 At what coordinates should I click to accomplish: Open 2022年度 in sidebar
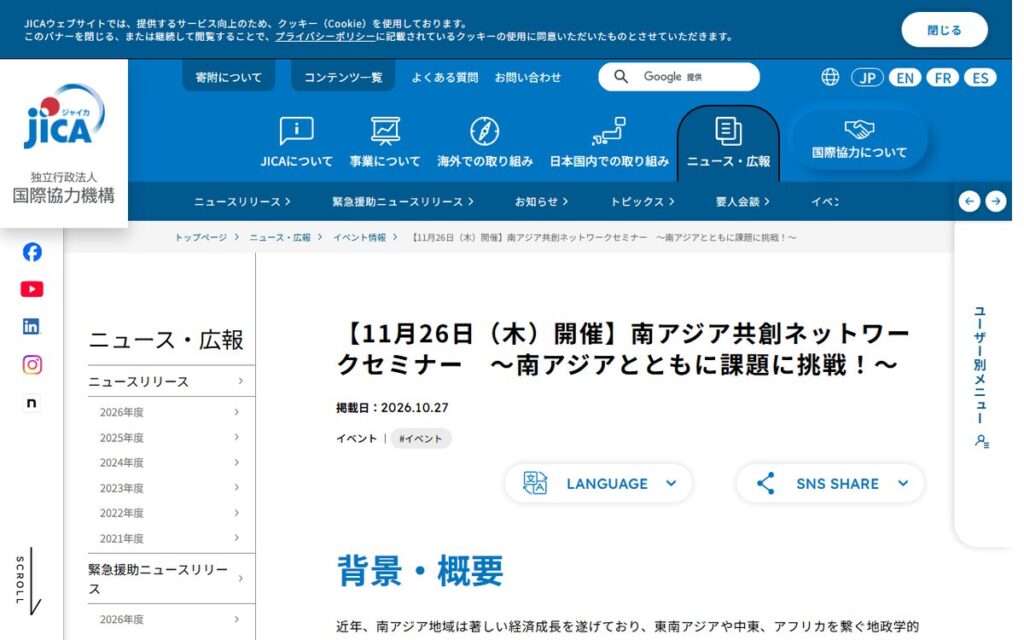click(x=171, y=513)
